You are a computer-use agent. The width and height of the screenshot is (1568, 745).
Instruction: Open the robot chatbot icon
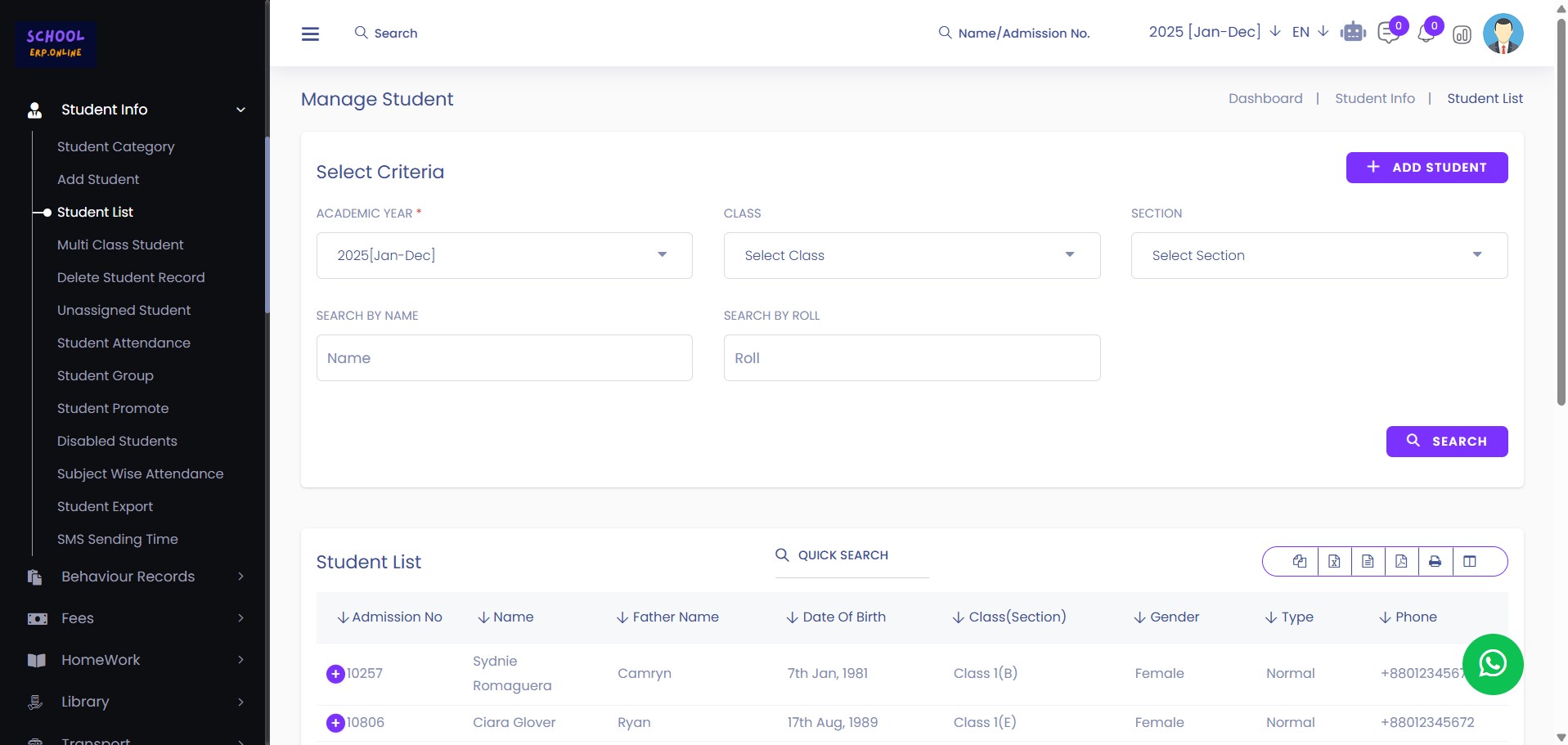1353,33
